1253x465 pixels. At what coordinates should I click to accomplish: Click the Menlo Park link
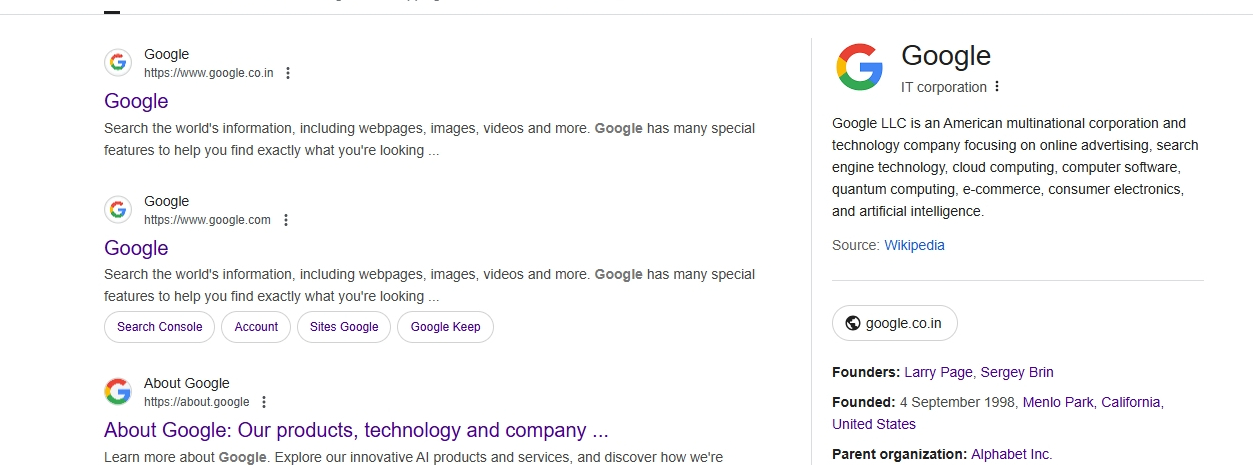pos(1057,402)
